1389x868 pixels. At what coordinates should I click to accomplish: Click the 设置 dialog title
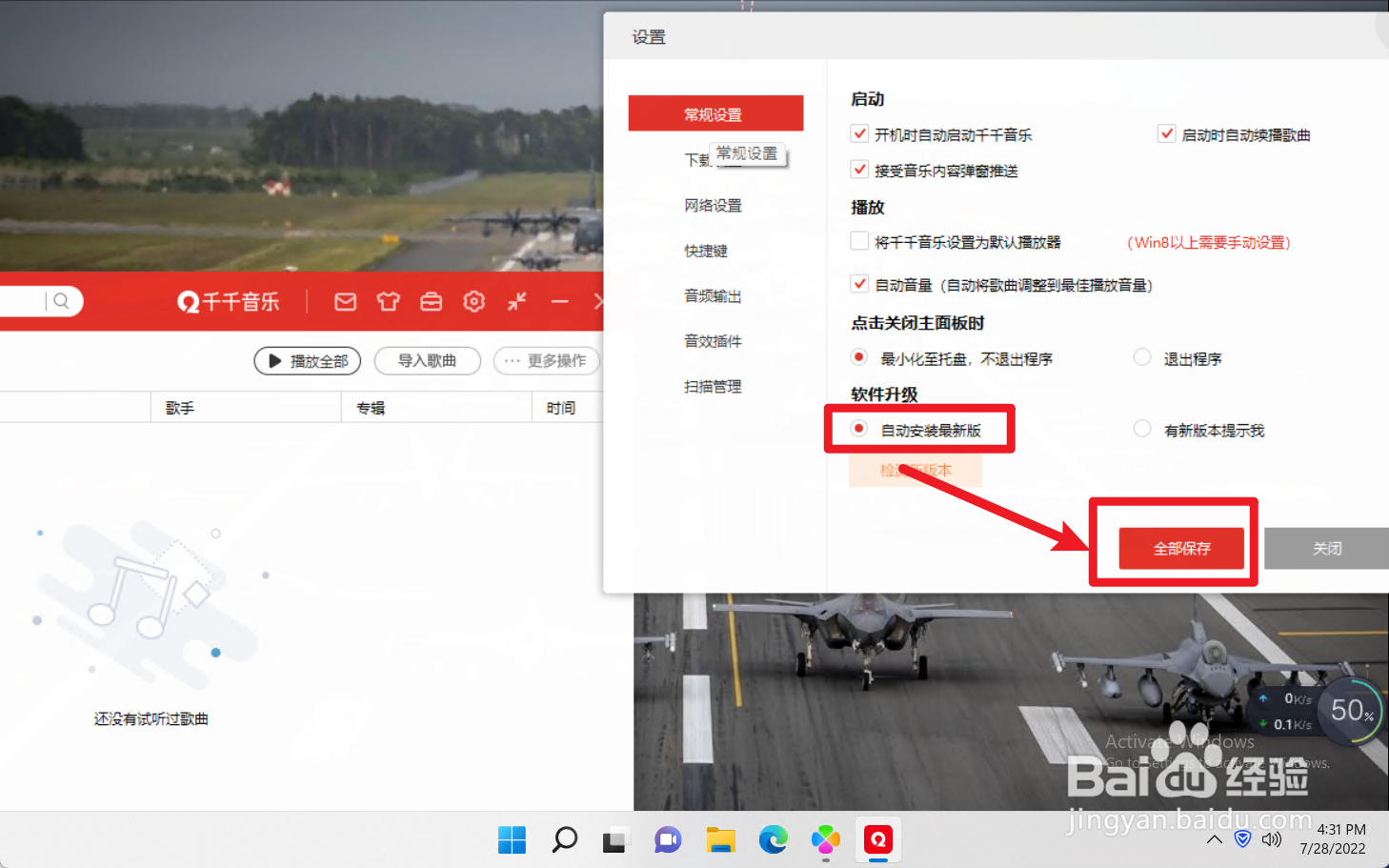click(x=649, y=37)
